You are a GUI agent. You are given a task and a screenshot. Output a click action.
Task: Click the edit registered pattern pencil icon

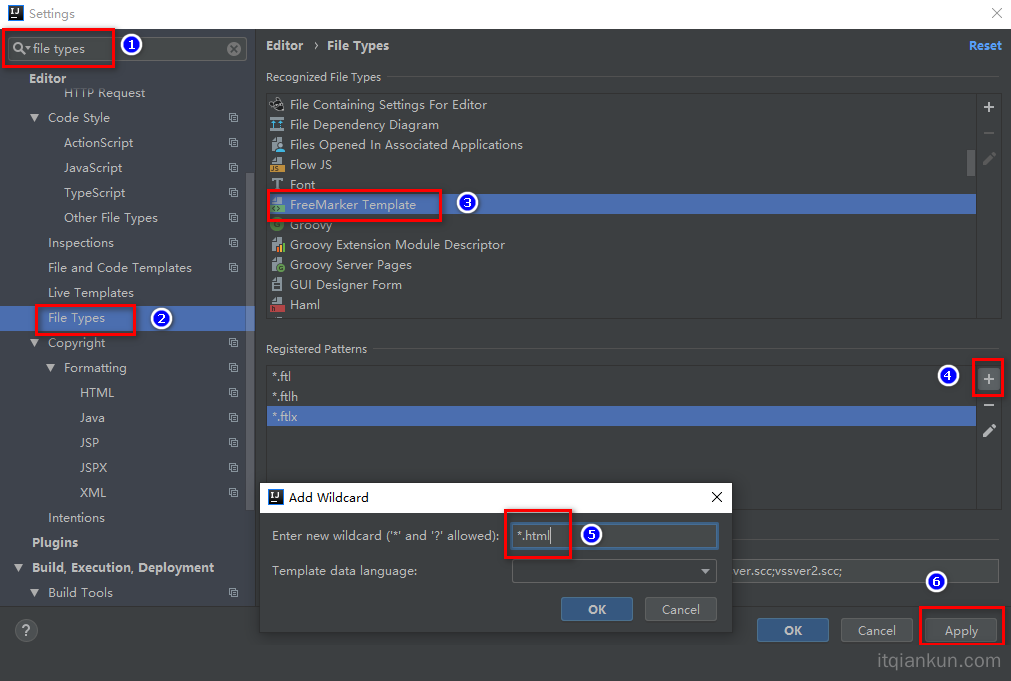[988, 430]
